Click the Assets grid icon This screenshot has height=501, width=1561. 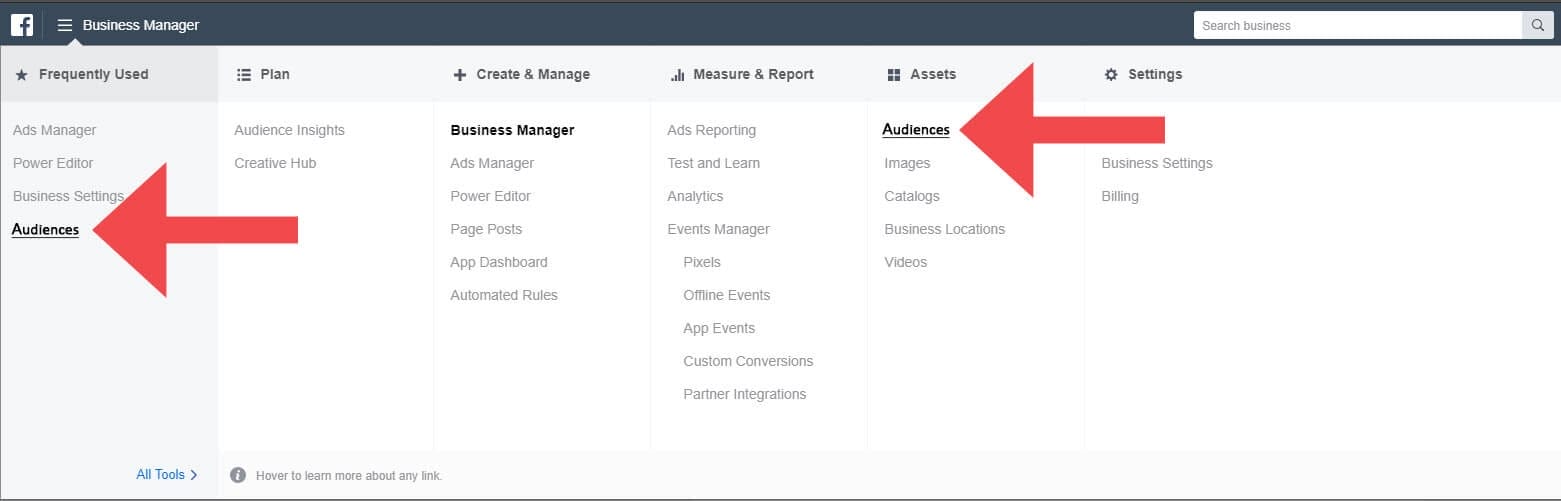click(x=894, y=75)
